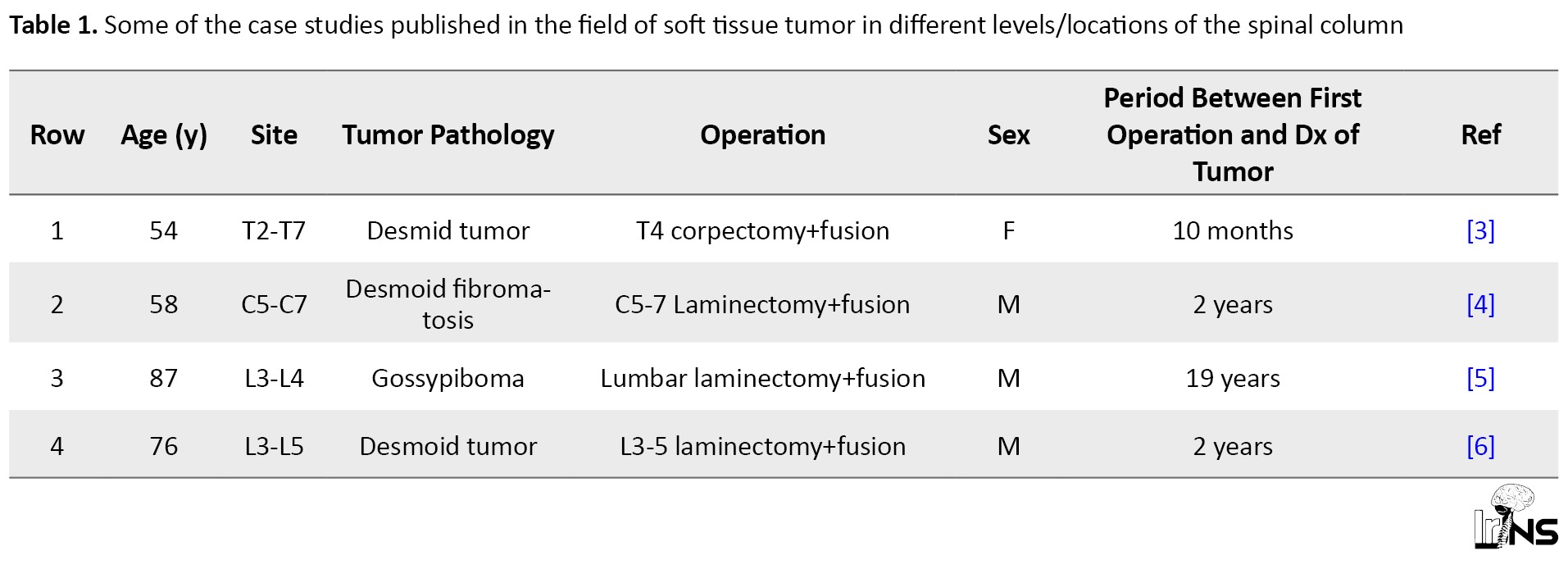Viewport: 1568px width, 569px height.
Task: Click the Site column header
Action: (274, 134)
